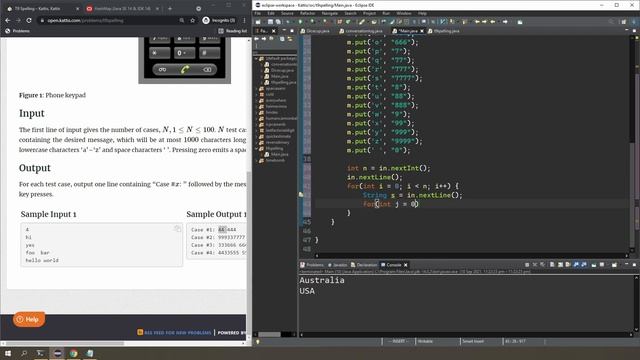Click the light bulb tip icon in status bar

[x=258, y=342]
